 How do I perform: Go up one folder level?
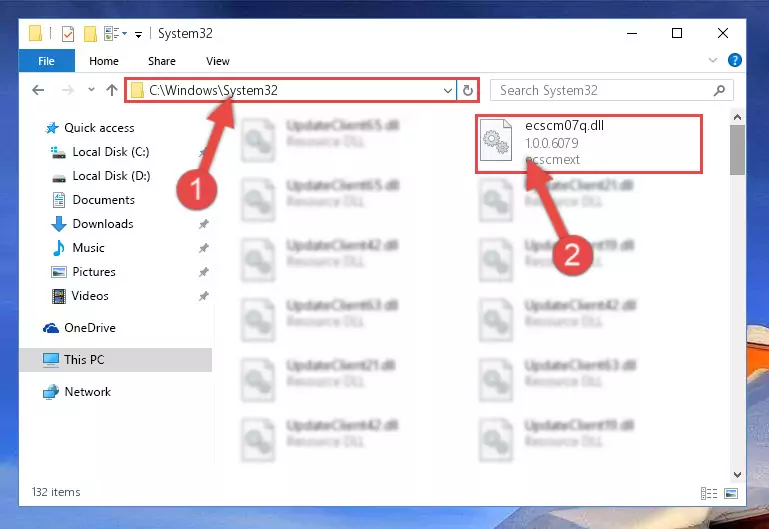pyautogui.click(x=112, y=90)
